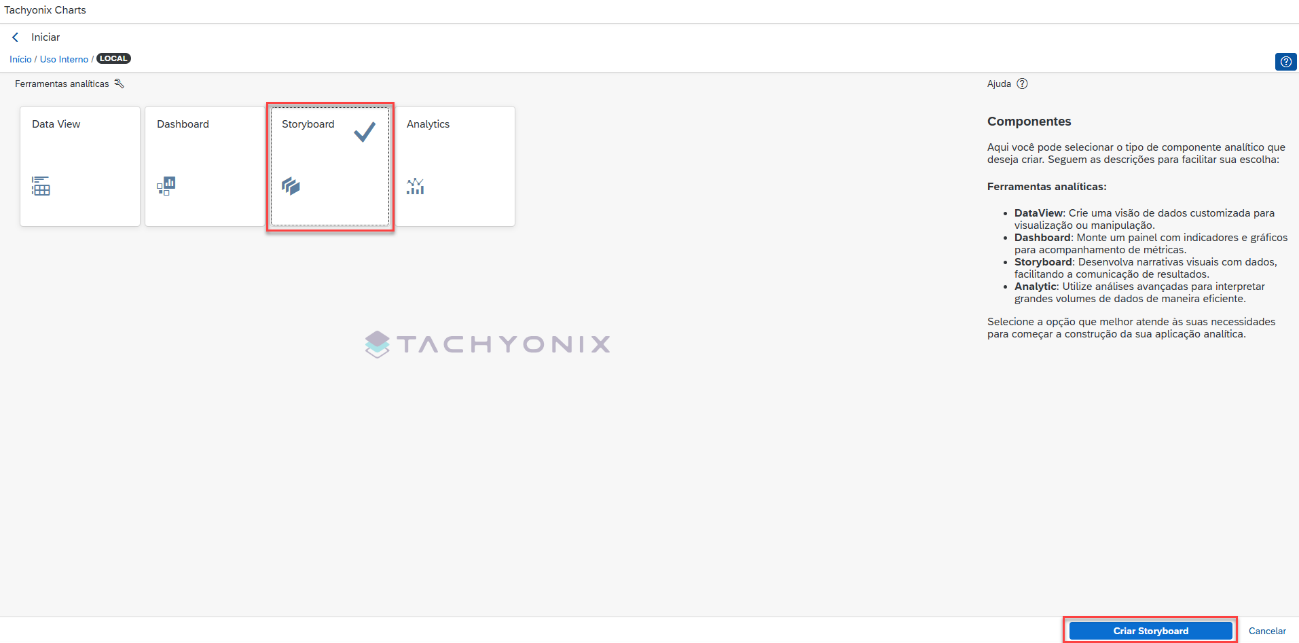This screenshot has height=643, width=1299.
Task: Click the Cancelar link
Action: 1267,631
